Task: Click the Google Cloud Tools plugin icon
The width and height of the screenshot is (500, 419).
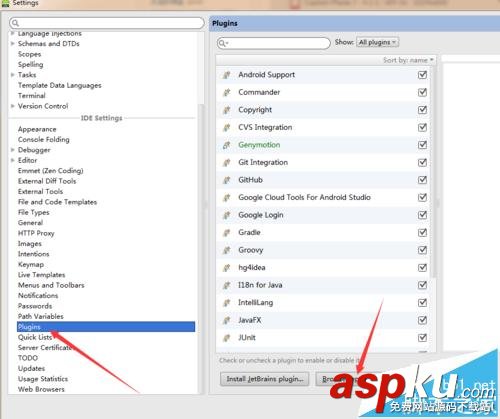Action: click(227, 198)
